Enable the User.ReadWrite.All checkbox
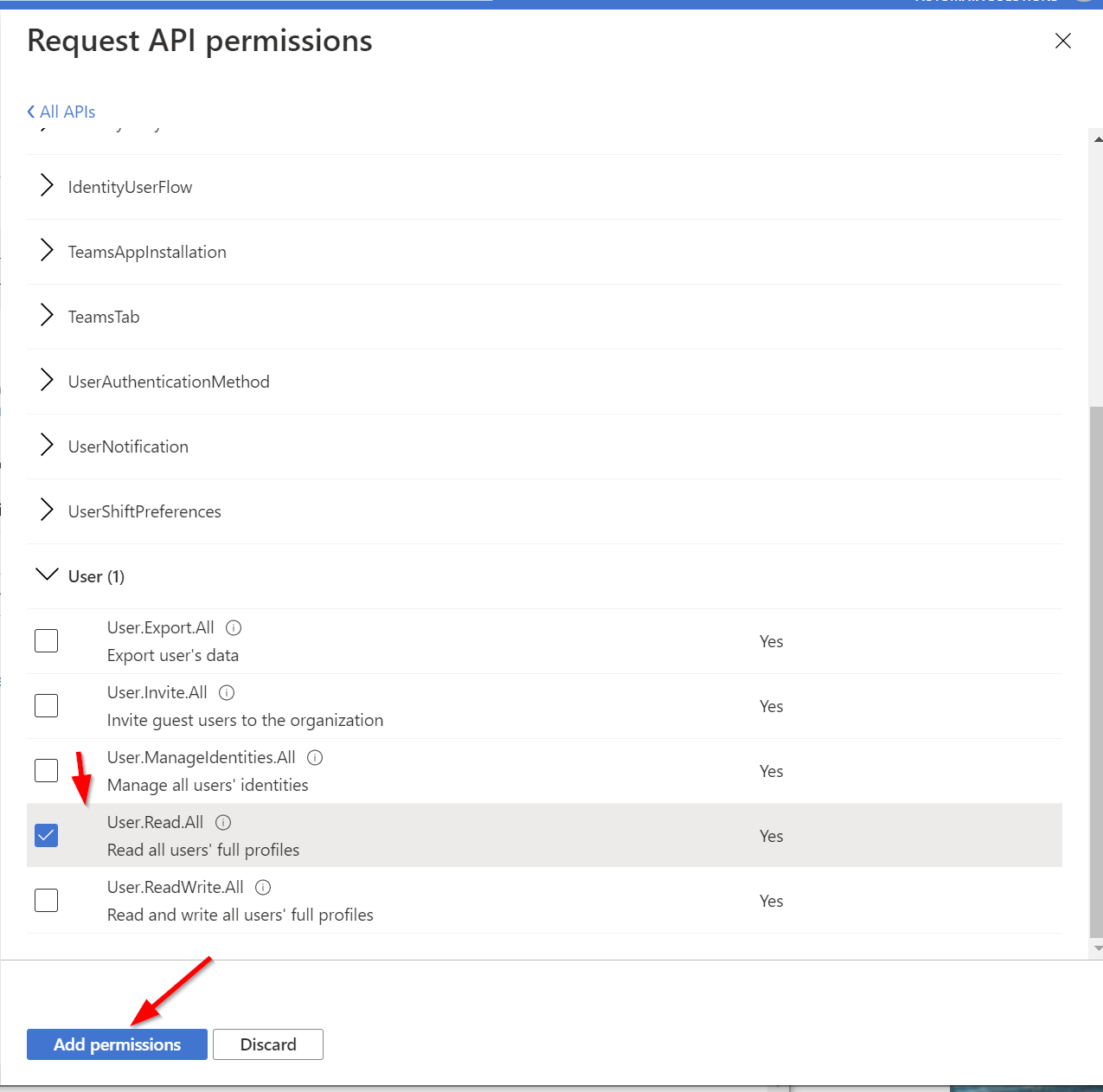This screenshot has width=1103, height=1092. (46, 901)
